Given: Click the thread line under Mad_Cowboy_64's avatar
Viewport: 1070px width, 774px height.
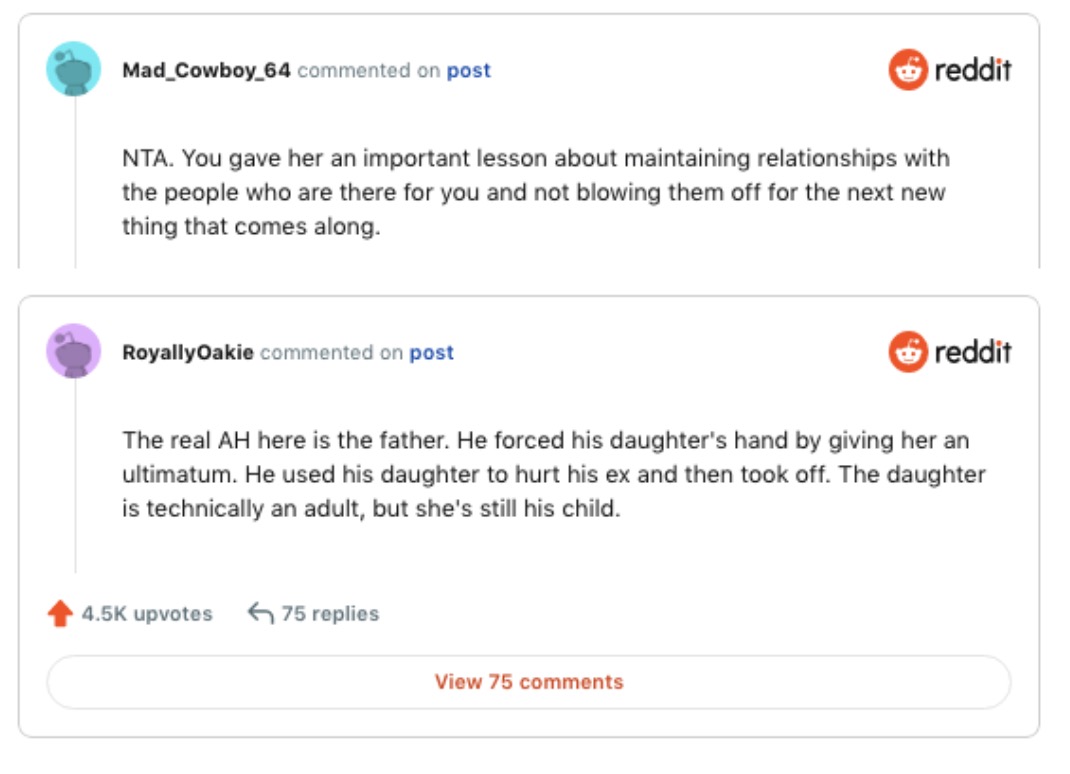Looking at the screenshot, I should (75, 180).
